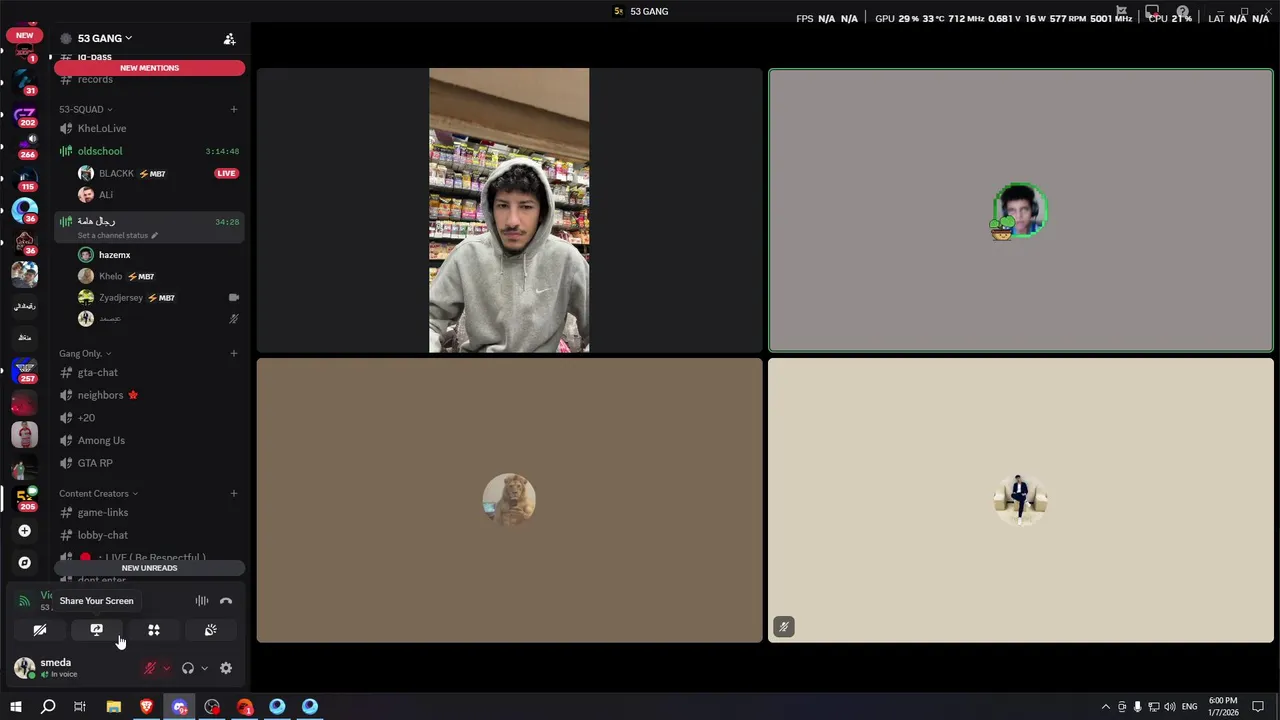The height and width of the screenshot is (720, 1280).
Task: Open server with 115 badge
Action: [x=25, y=180]
